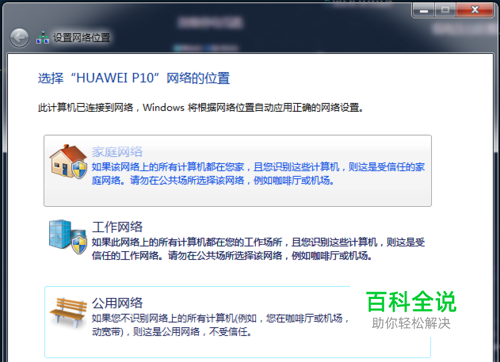
Task: Click the network icon beside 设置网络位置
Action: click(x=42, y=38)
